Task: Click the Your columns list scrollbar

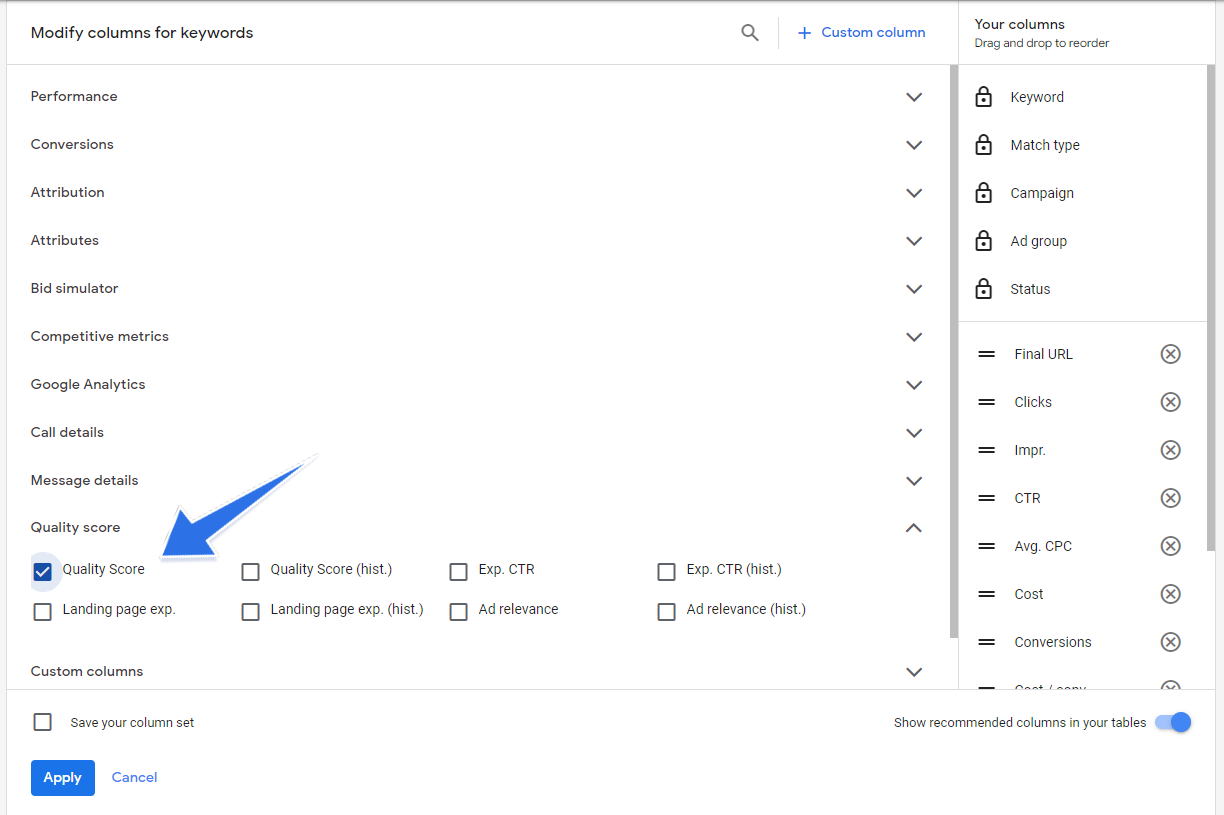Action: click(1212, 309)
